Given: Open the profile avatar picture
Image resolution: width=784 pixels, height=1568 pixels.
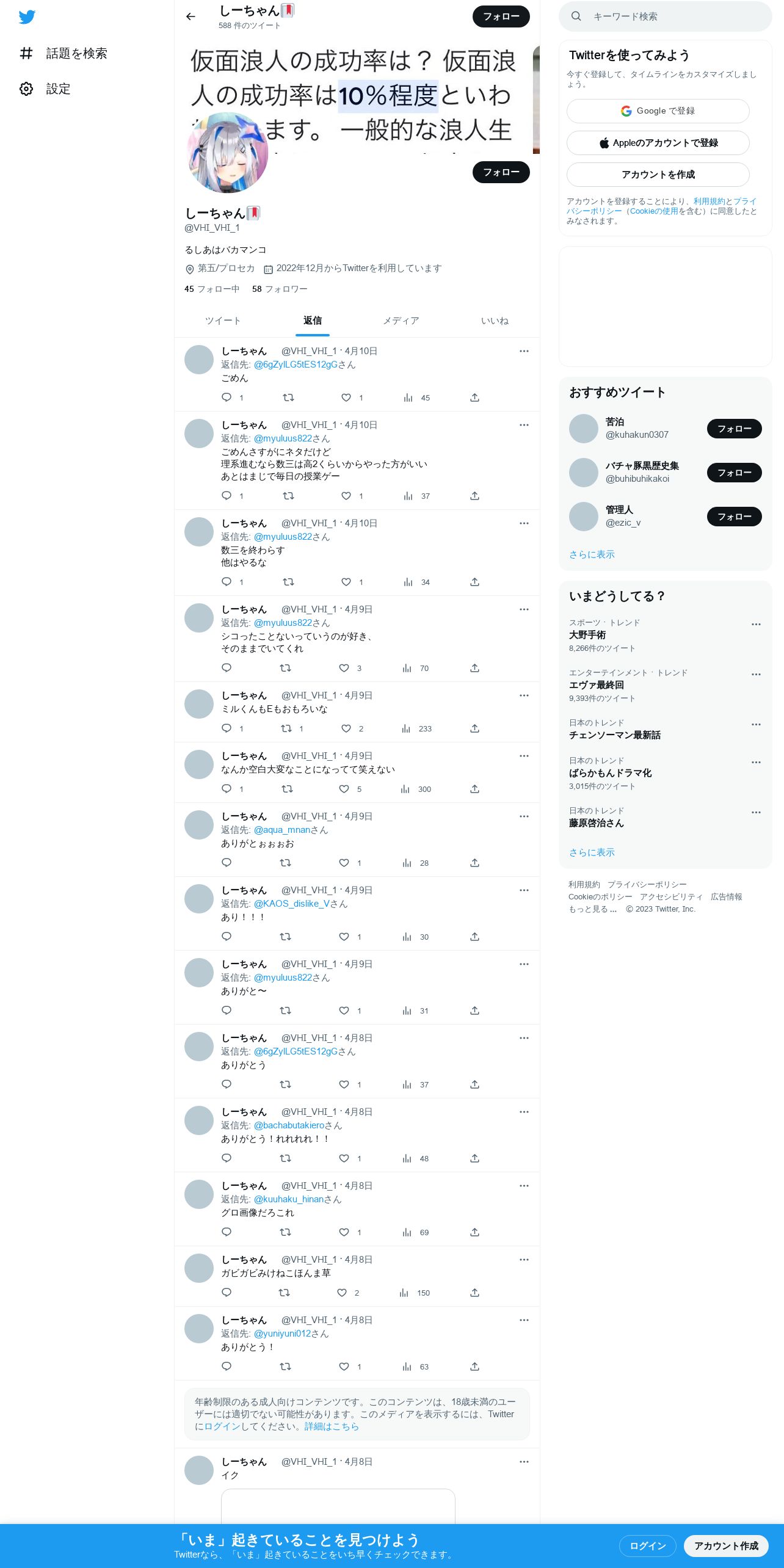Looking at the screenshot, I should [x=227, y=152].
